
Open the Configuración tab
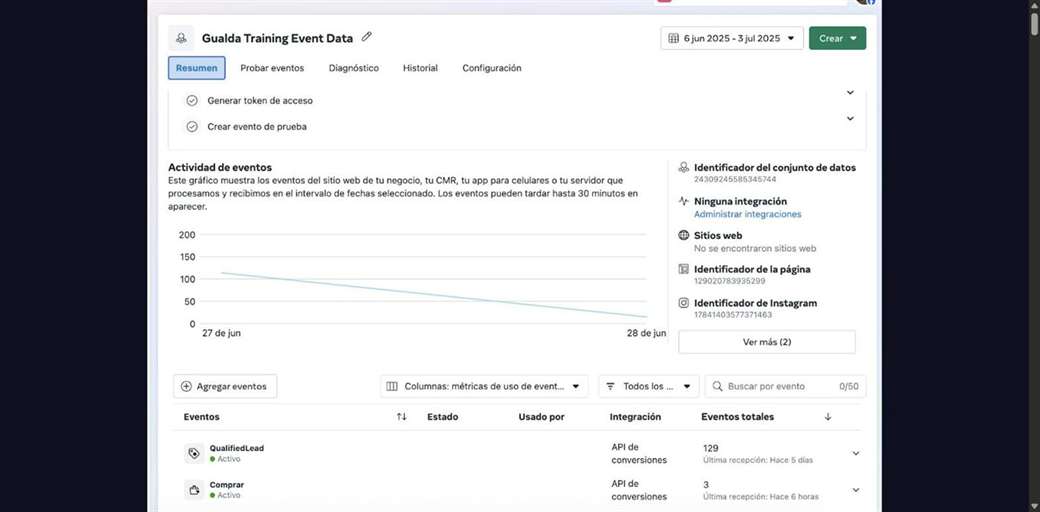pos(491,68)
